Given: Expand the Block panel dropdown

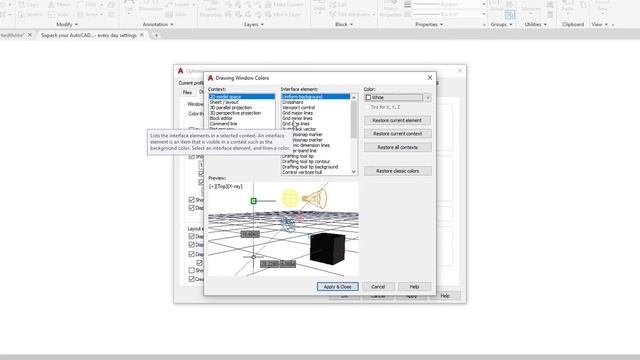Looking at the screenshot, I should pyautogui.click(x=344, y=24).
